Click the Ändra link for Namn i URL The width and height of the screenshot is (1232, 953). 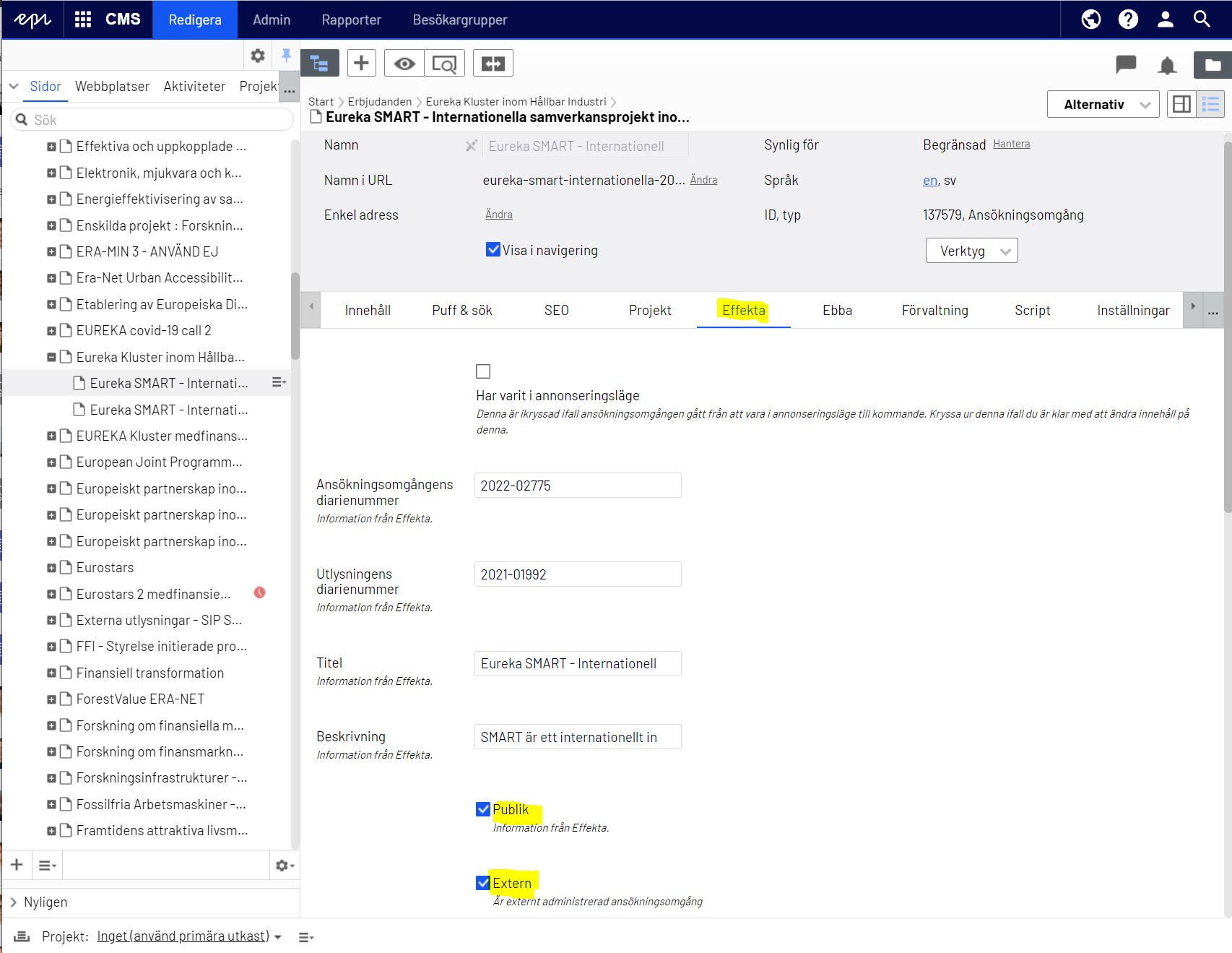703,180
